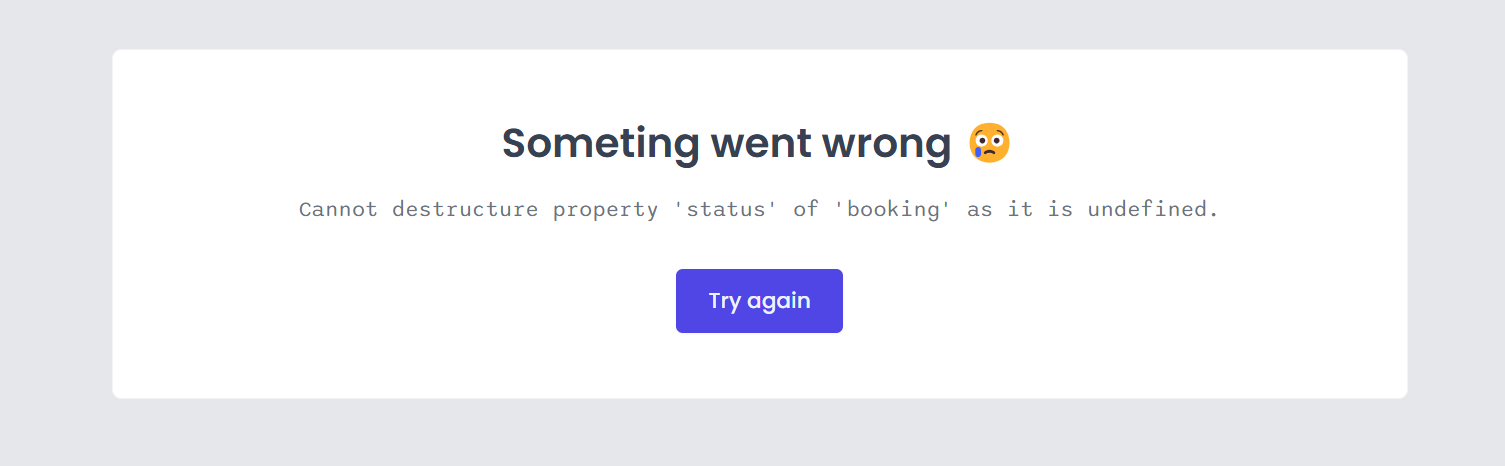Click the phrase 'as it is' in the error

point(1021,210)
